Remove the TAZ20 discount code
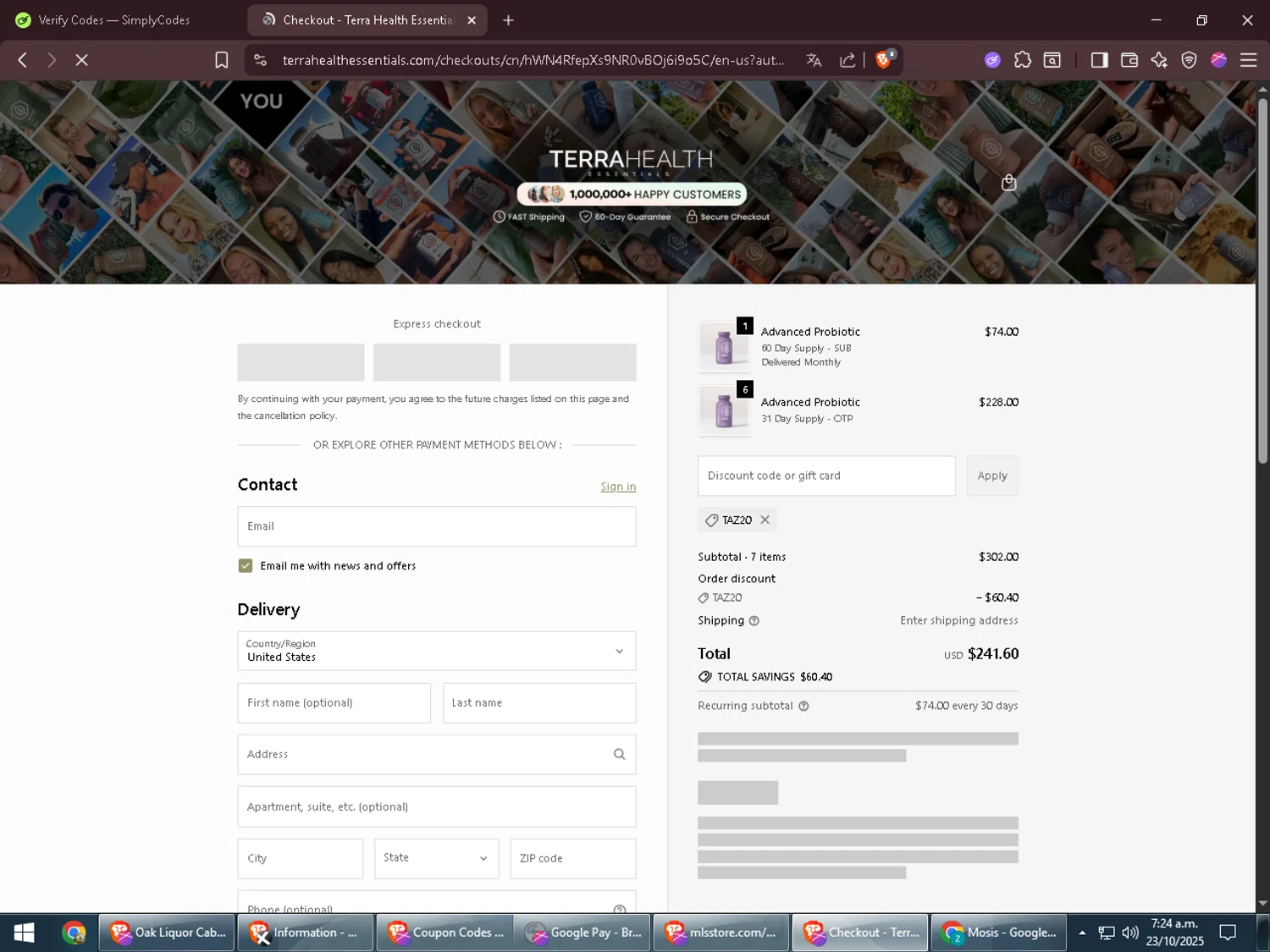 point(765,520)
